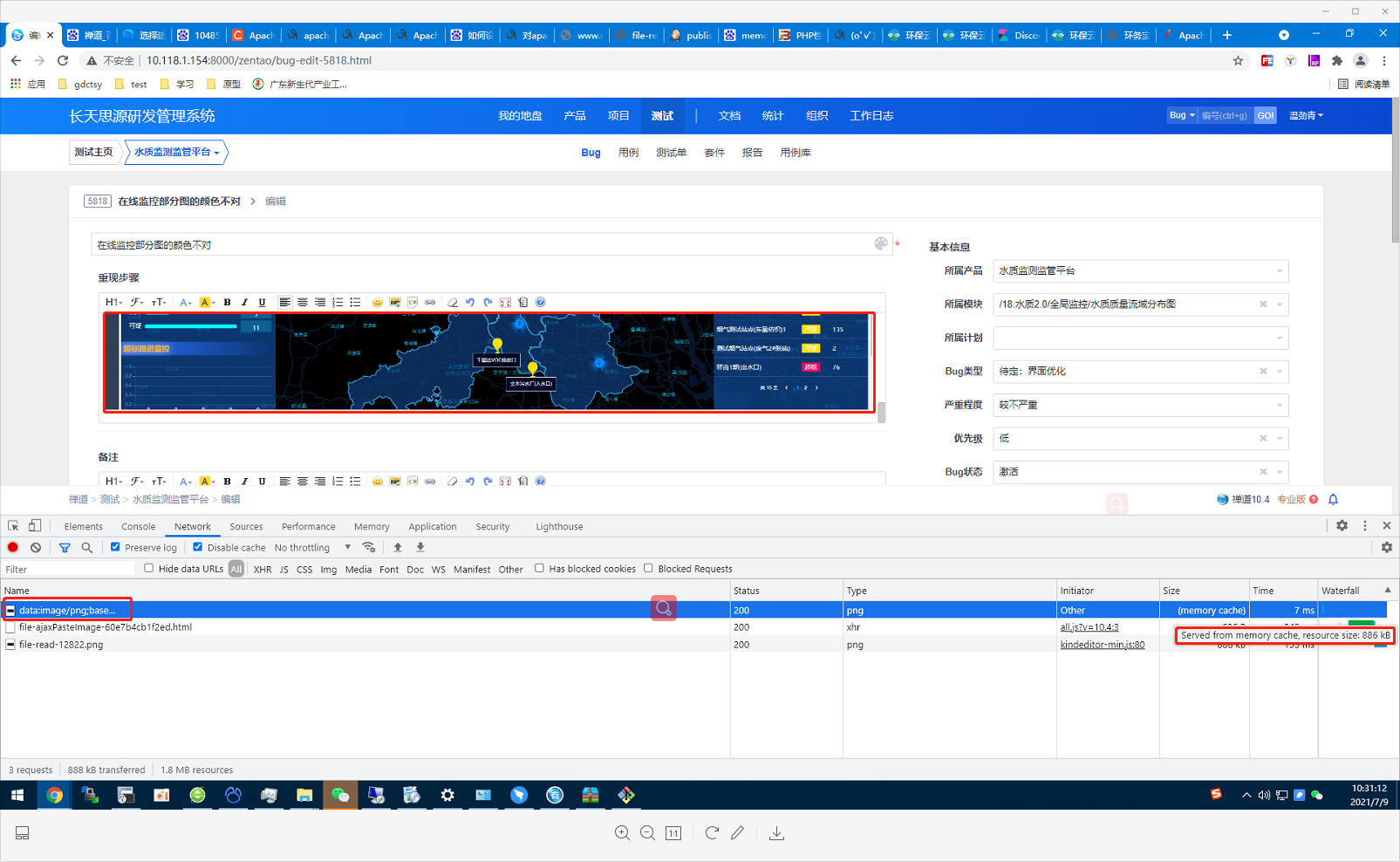Click the record network log button
The image size is (1400, 862).
click(13, 547)
